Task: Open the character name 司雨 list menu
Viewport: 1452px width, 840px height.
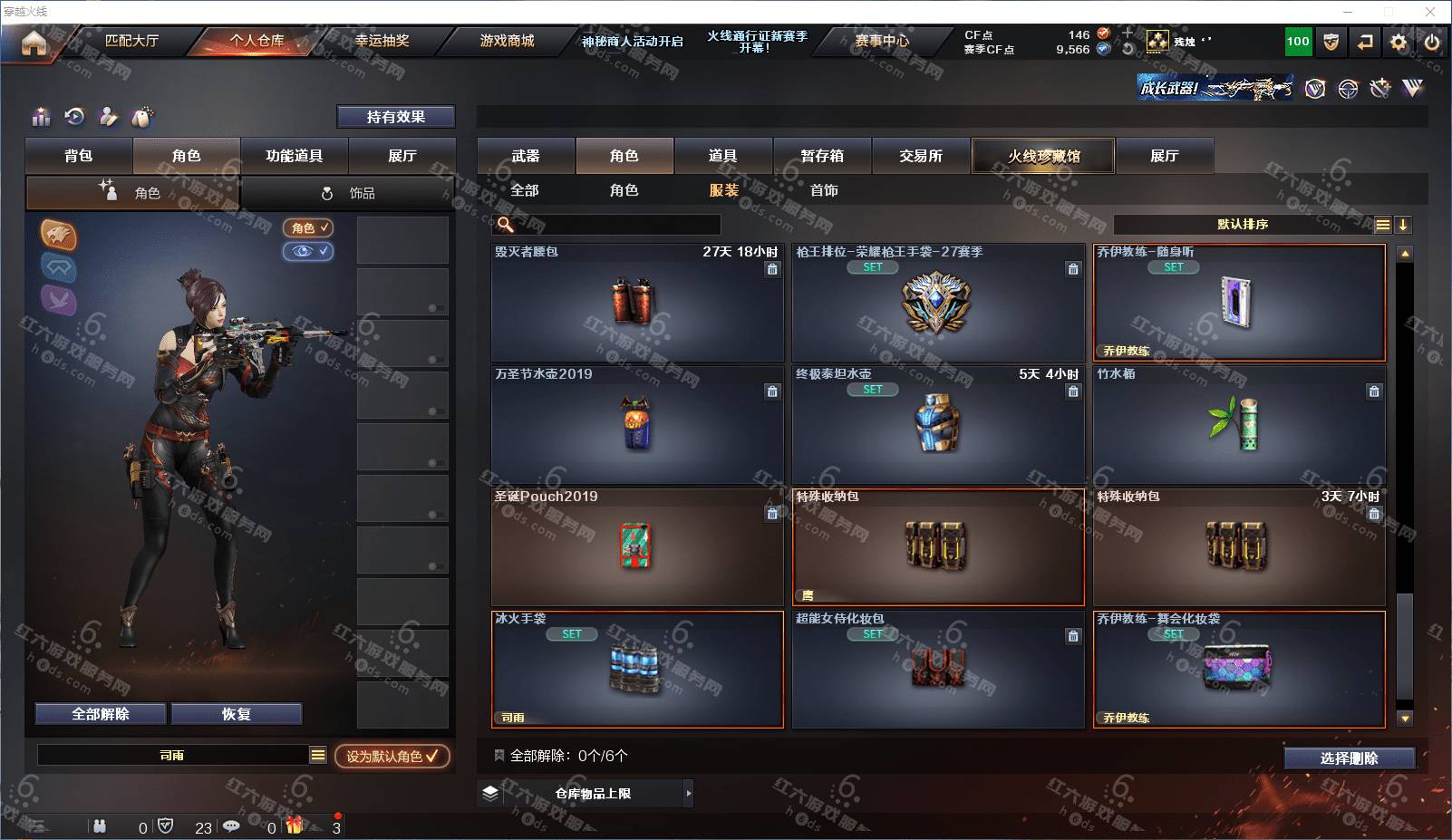Action: [x=317, y=755]
